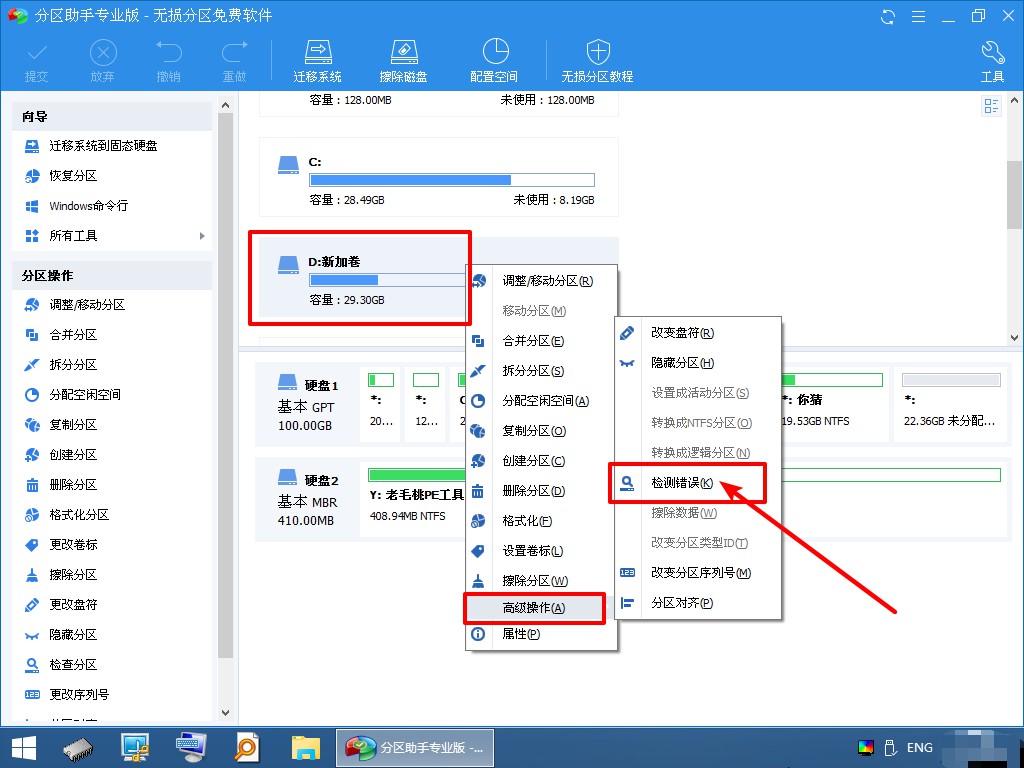Click the 属性 info icon in the context menu
Image resolution: width=1024 pixels, height=768 pixels.
pos(478,633)
